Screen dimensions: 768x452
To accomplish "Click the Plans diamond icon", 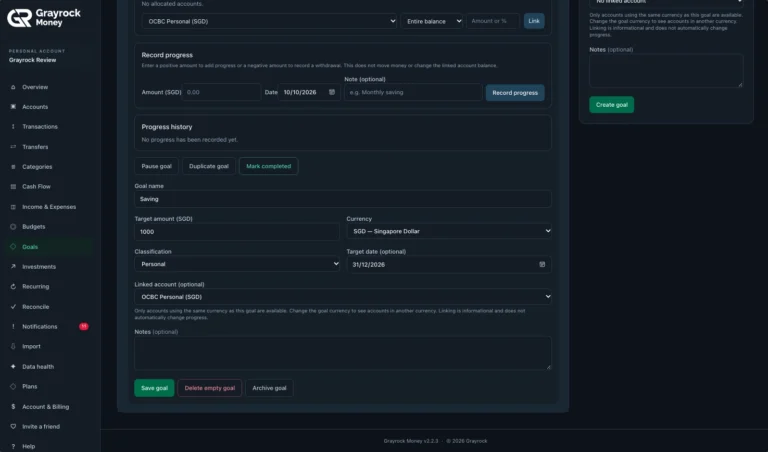I will pos(13,386).
